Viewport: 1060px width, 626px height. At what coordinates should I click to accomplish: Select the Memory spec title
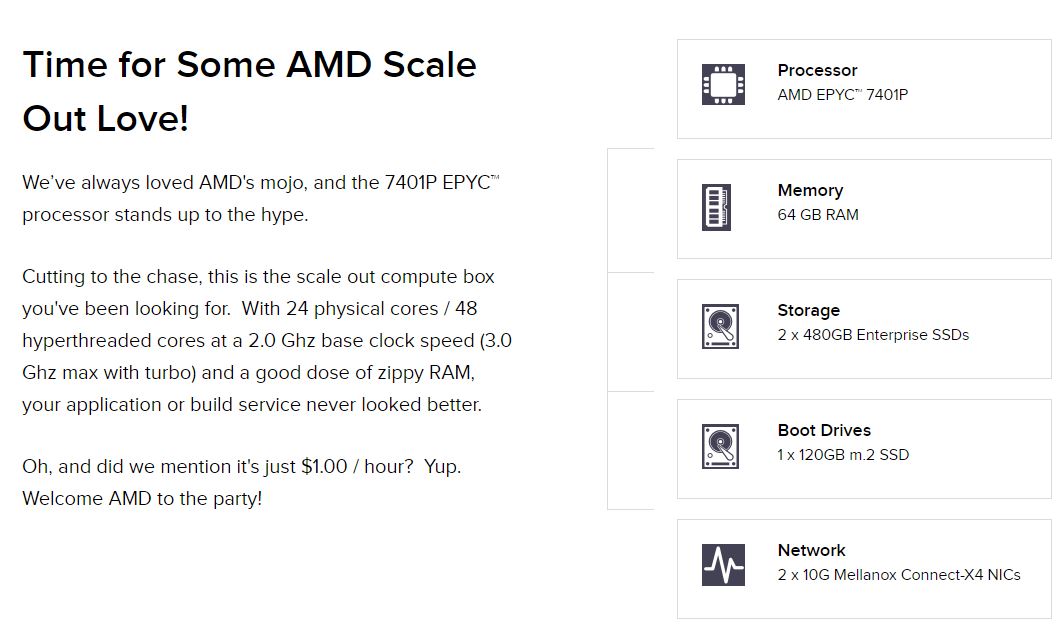(810, 190)
